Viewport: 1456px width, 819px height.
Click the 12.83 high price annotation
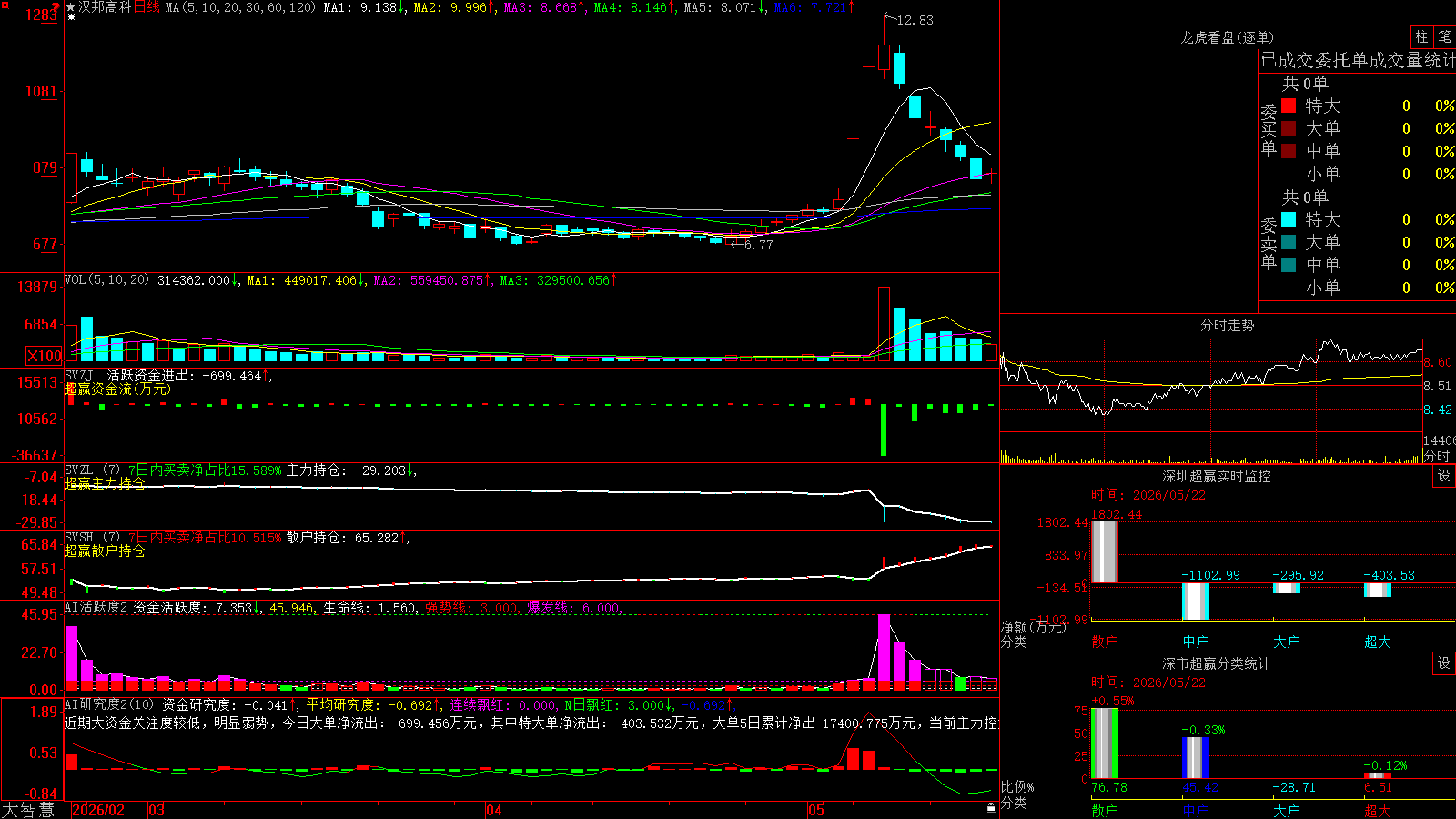915,20
